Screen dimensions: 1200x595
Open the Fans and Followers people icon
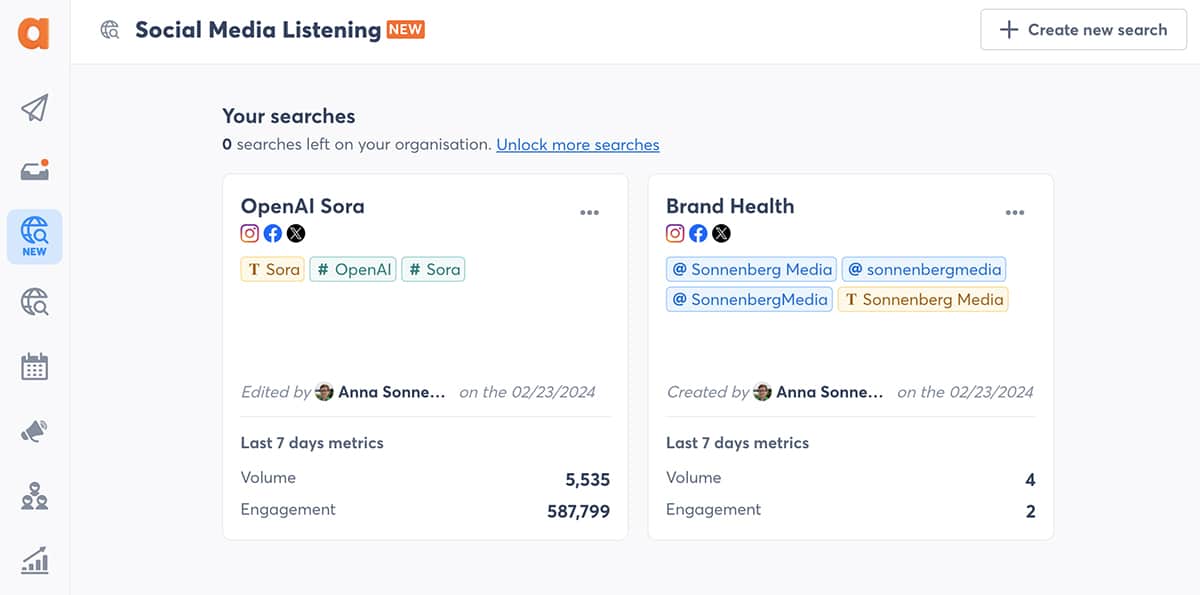pos(34,496)
